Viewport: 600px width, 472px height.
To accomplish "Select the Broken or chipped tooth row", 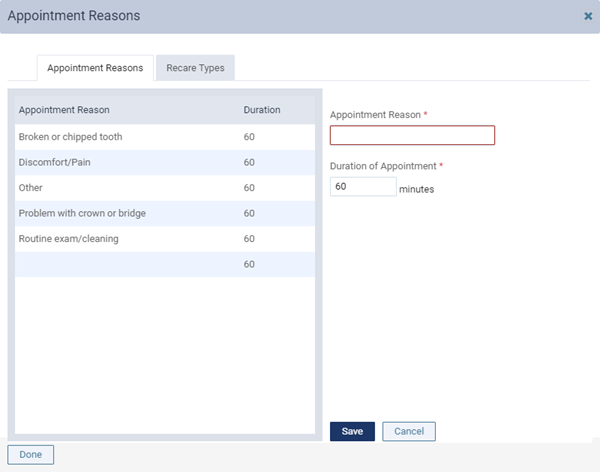I will pos(165,137).
